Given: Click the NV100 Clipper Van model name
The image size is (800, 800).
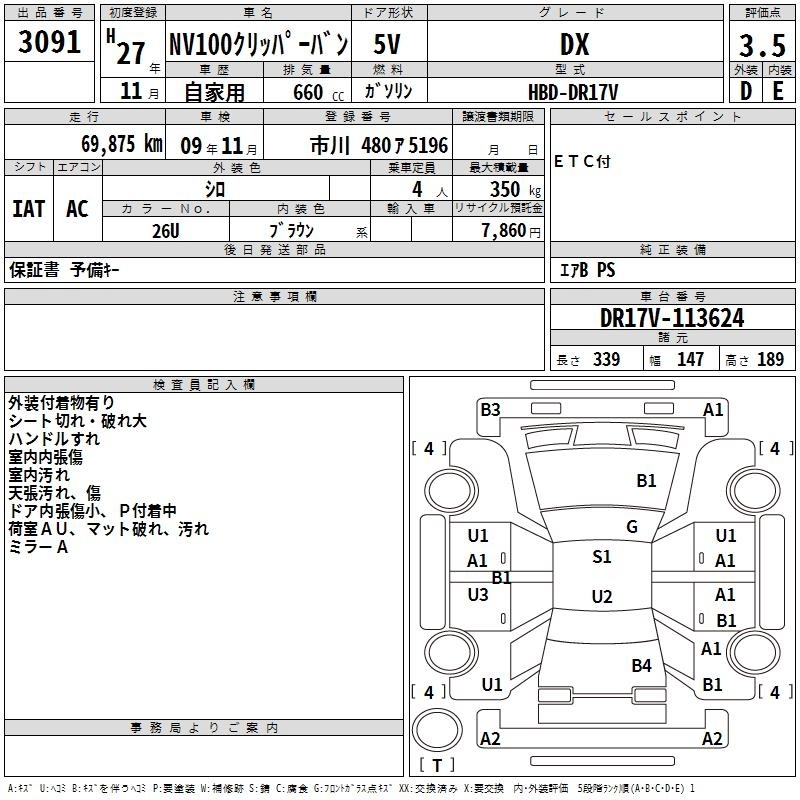Looking at the screenshot, I should pos(257,44).
